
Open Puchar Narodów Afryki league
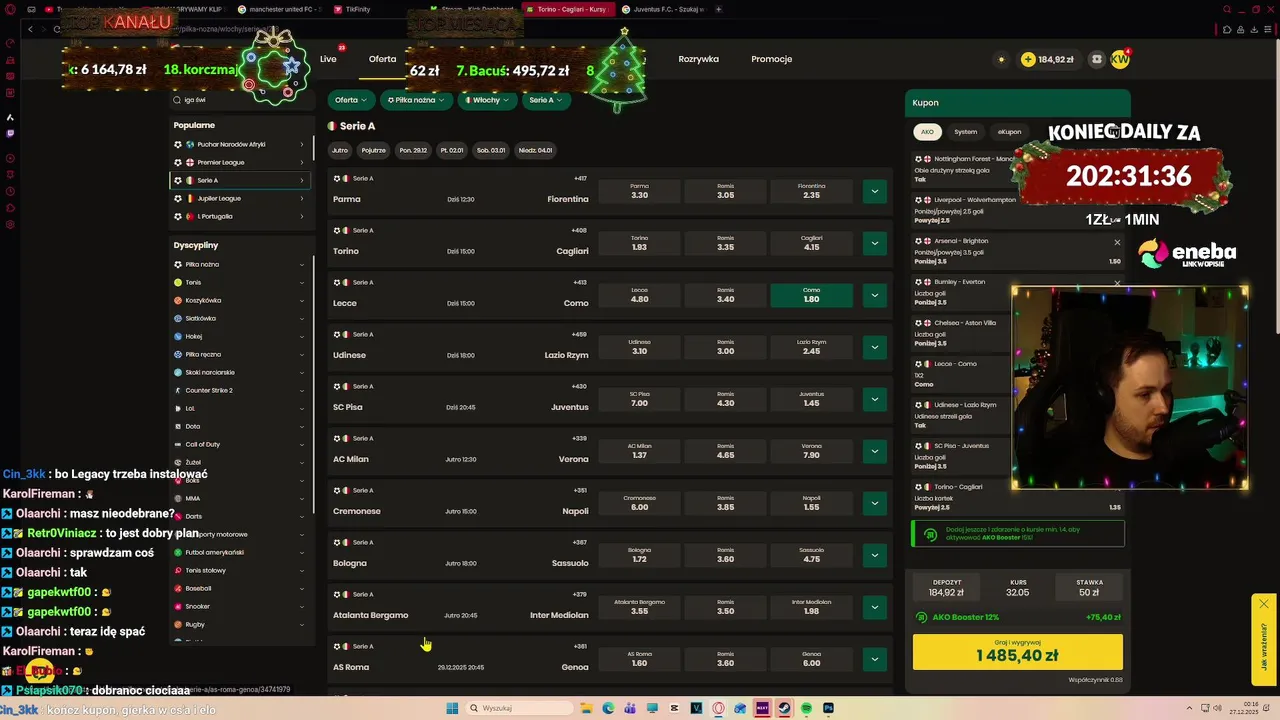pyautogui.click(x=240, y=144)
